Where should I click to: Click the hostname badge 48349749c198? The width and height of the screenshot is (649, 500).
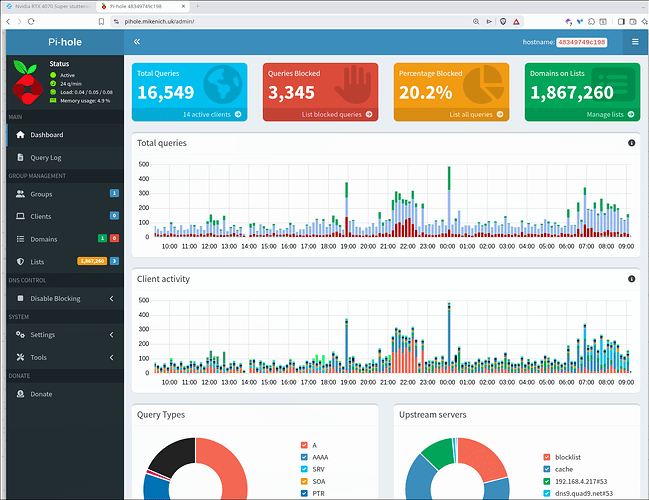coord(582,42)
